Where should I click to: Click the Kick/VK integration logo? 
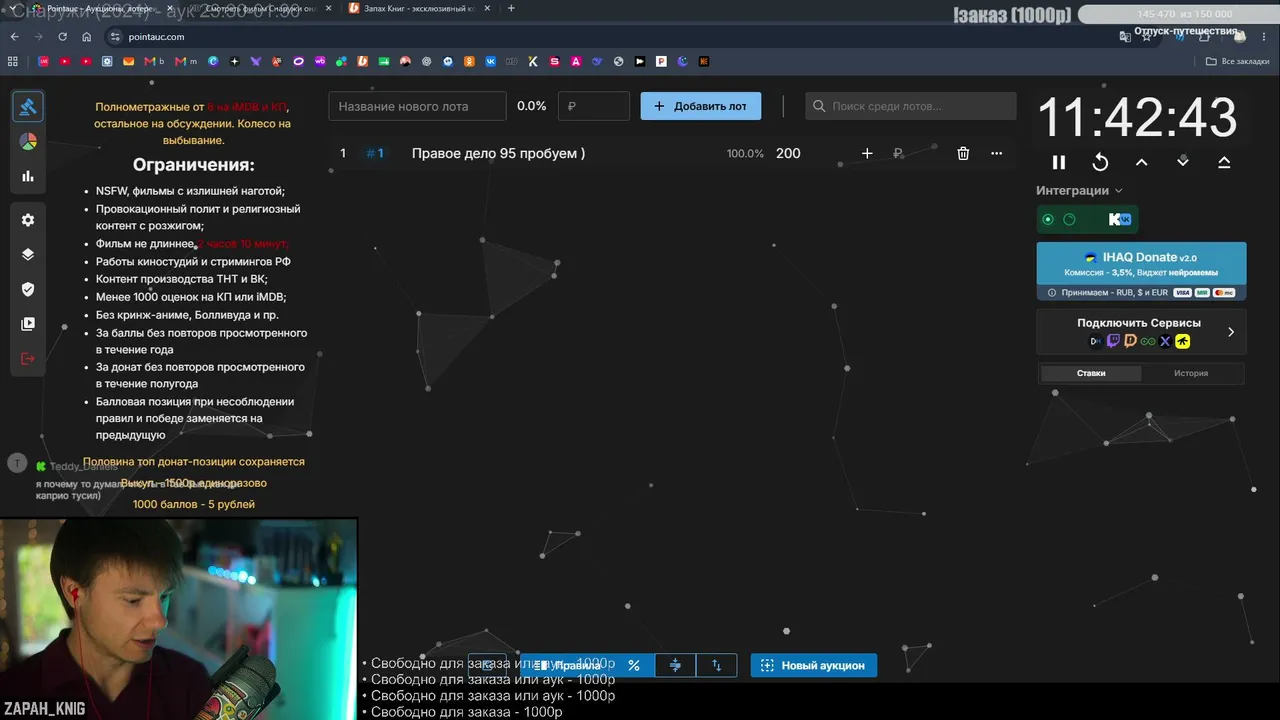click(1119, 219)
